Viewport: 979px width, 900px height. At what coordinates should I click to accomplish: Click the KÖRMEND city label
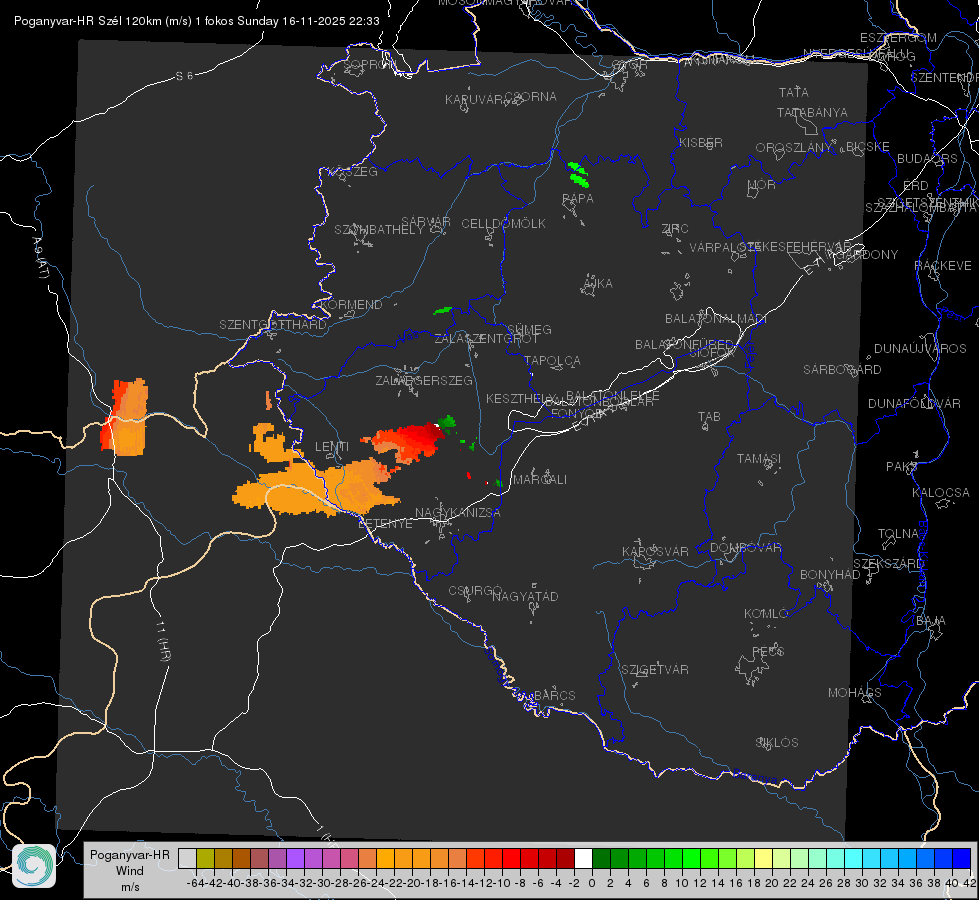coord(351,305)
